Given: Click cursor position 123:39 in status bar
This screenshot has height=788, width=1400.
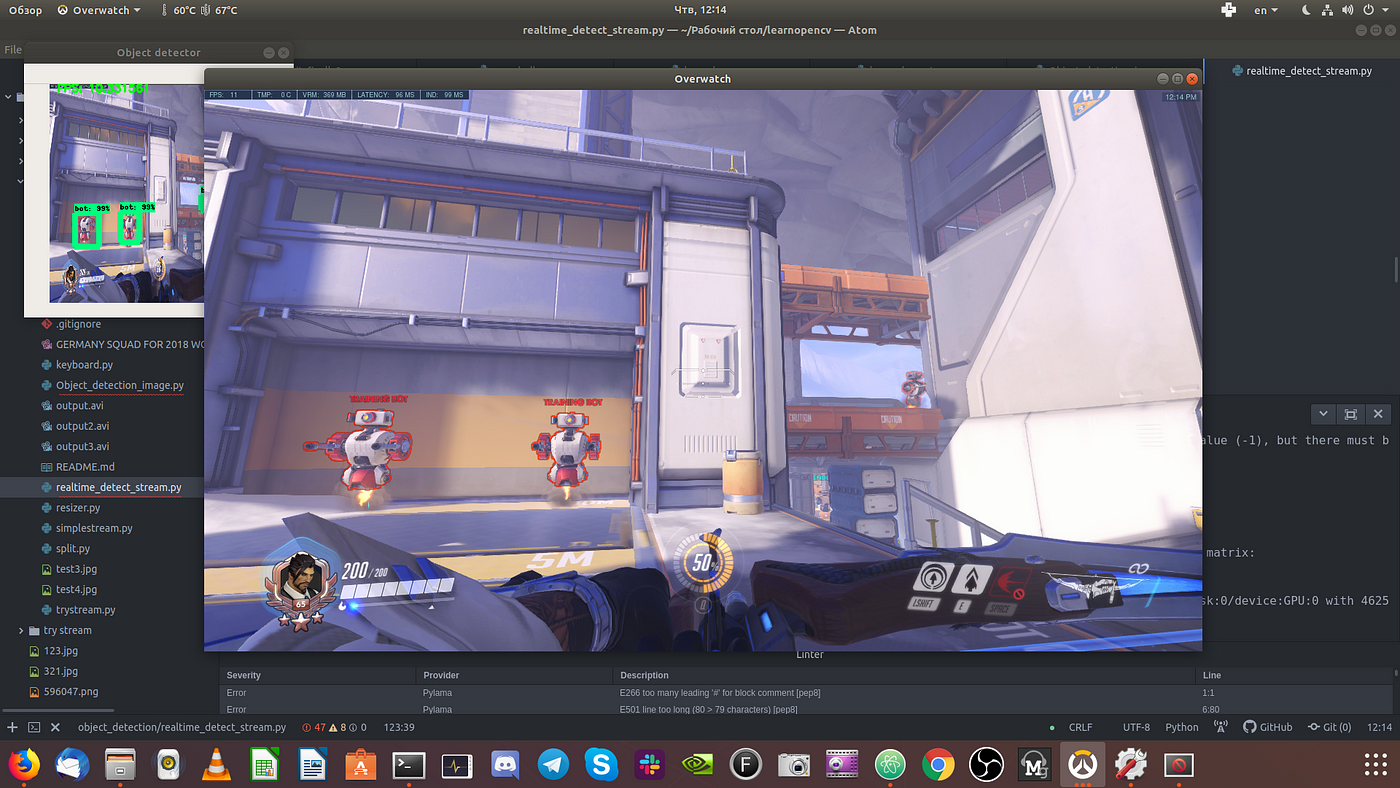Looking at the screenshot, I should (399, 728).
